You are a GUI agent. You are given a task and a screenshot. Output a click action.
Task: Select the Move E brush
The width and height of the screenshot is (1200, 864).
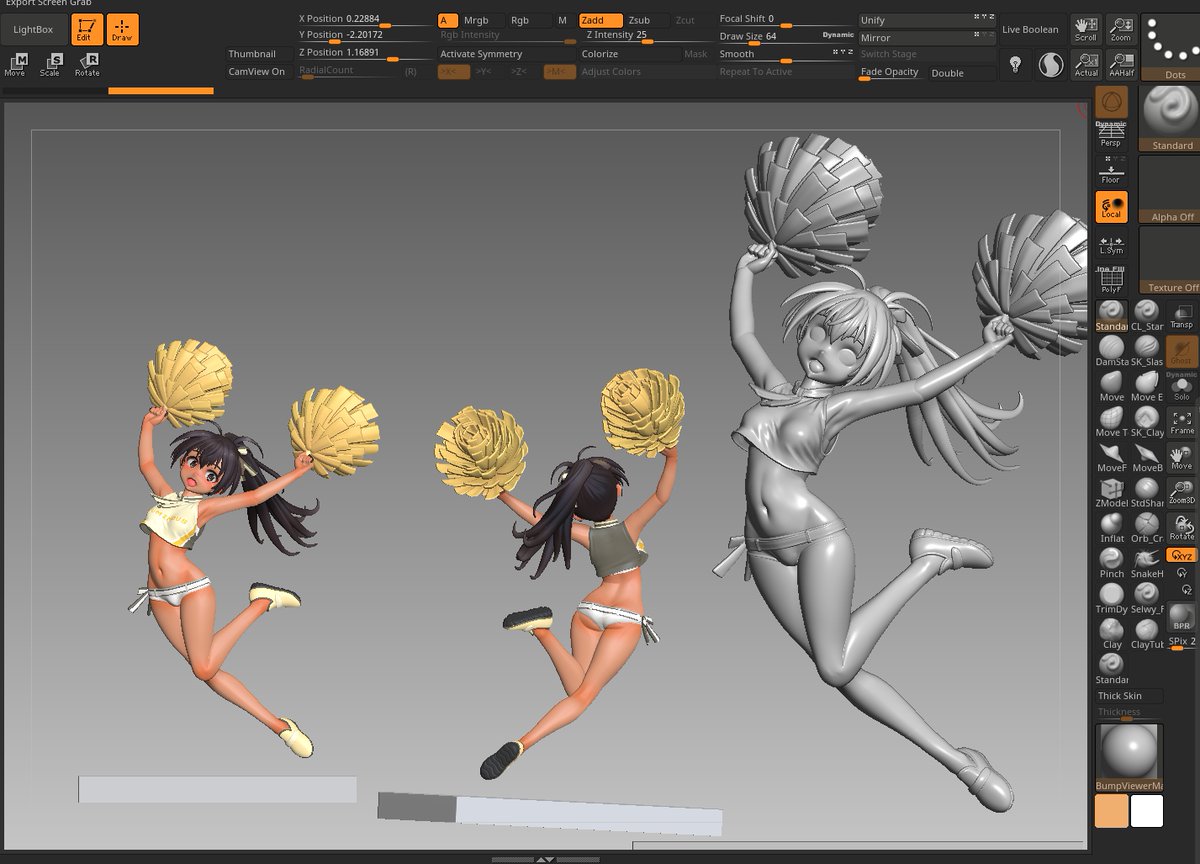click(1147, 386)
